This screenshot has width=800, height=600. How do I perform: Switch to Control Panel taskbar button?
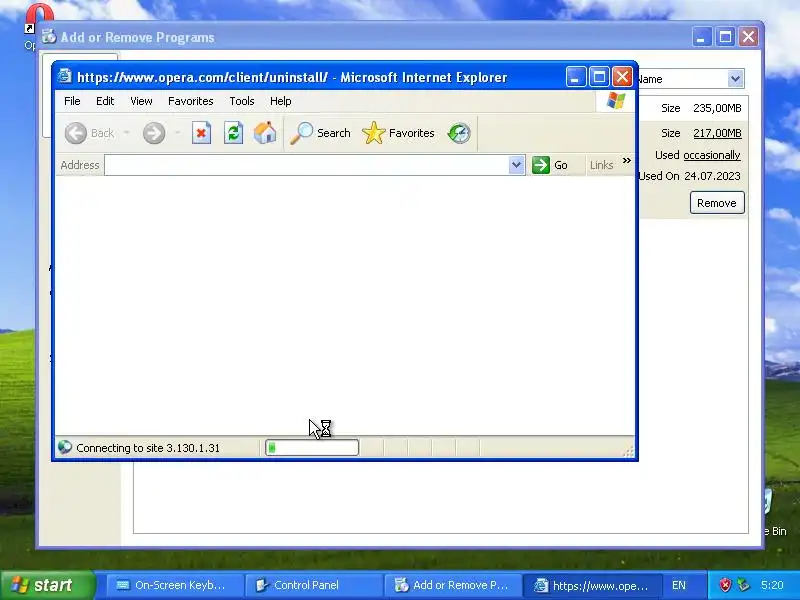pyautogui.click(x=312, y=585)
